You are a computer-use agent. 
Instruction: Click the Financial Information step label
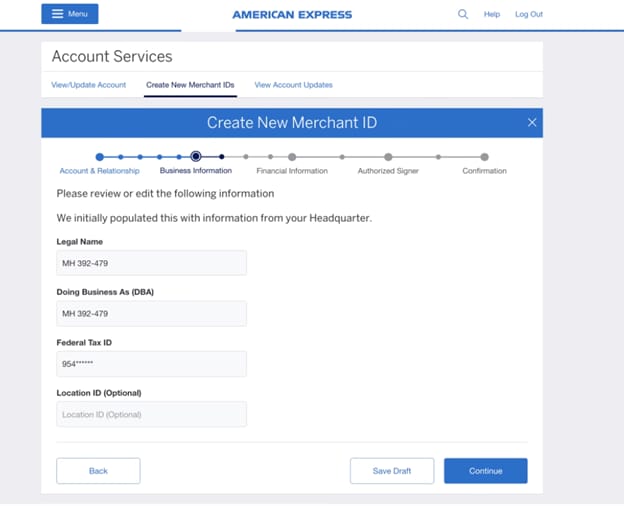[292, 171]
